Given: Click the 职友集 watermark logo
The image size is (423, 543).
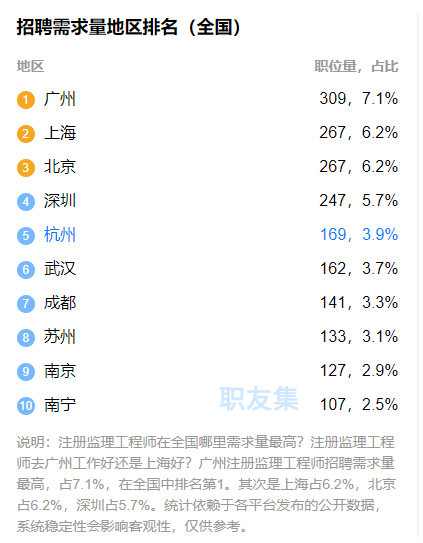Looking at the screenshot, I should (x=259, y=398).
